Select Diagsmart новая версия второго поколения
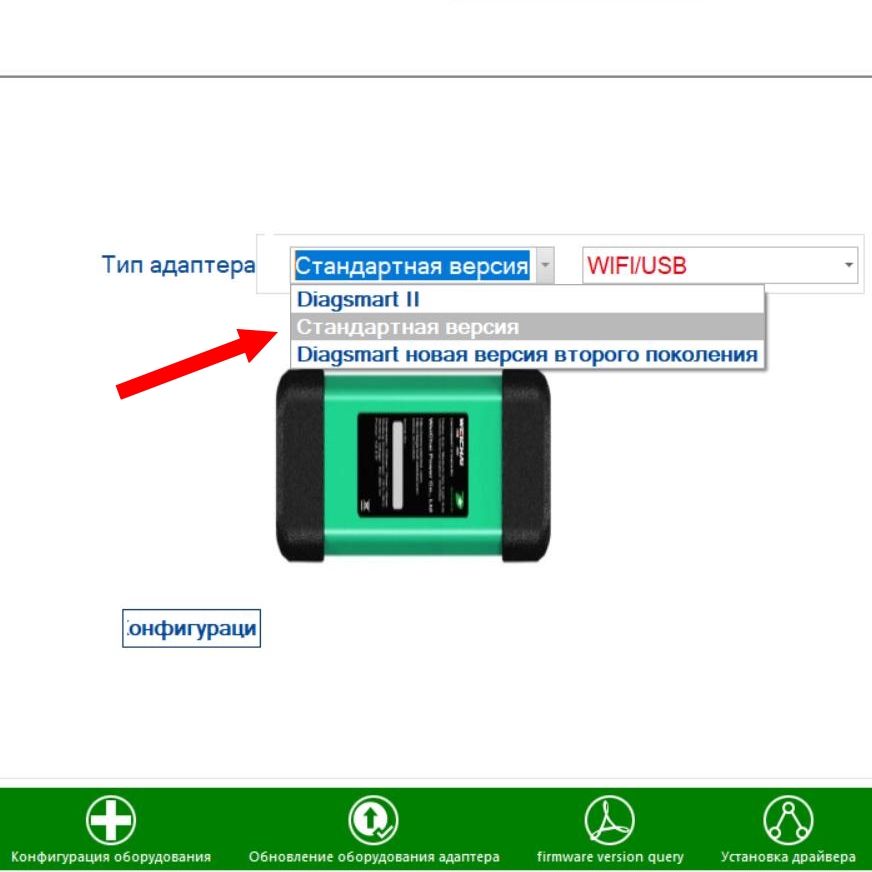 (x=527, y=354)
